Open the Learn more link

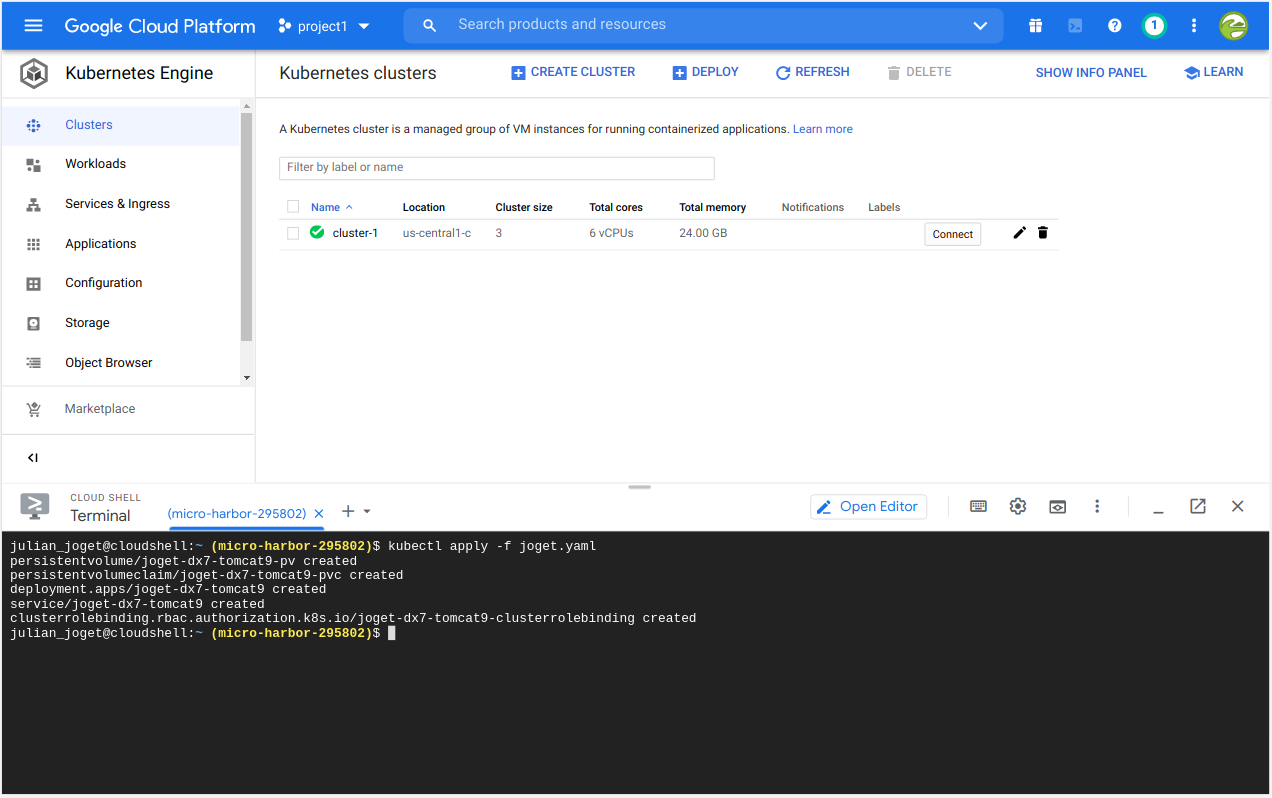point(822,129)
